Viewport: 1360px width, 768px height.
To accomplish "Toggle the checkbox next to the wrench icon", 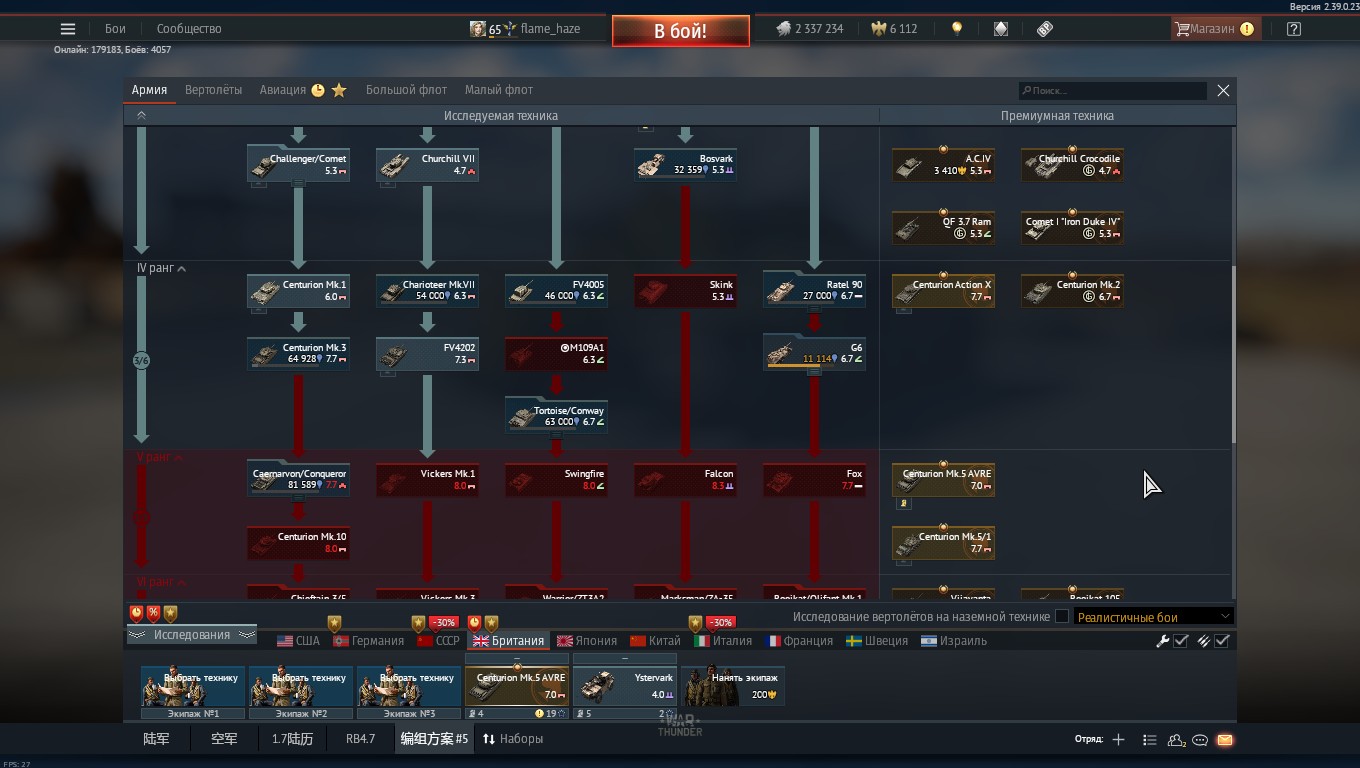I will click(x=1181, y=641).
